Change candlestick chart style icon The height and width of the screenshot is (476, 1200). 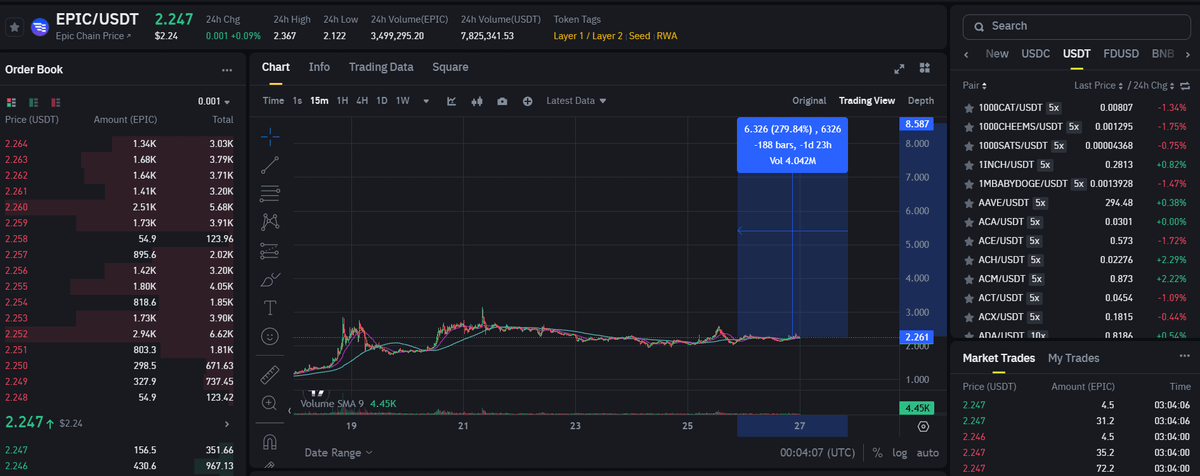pos(477,101)
